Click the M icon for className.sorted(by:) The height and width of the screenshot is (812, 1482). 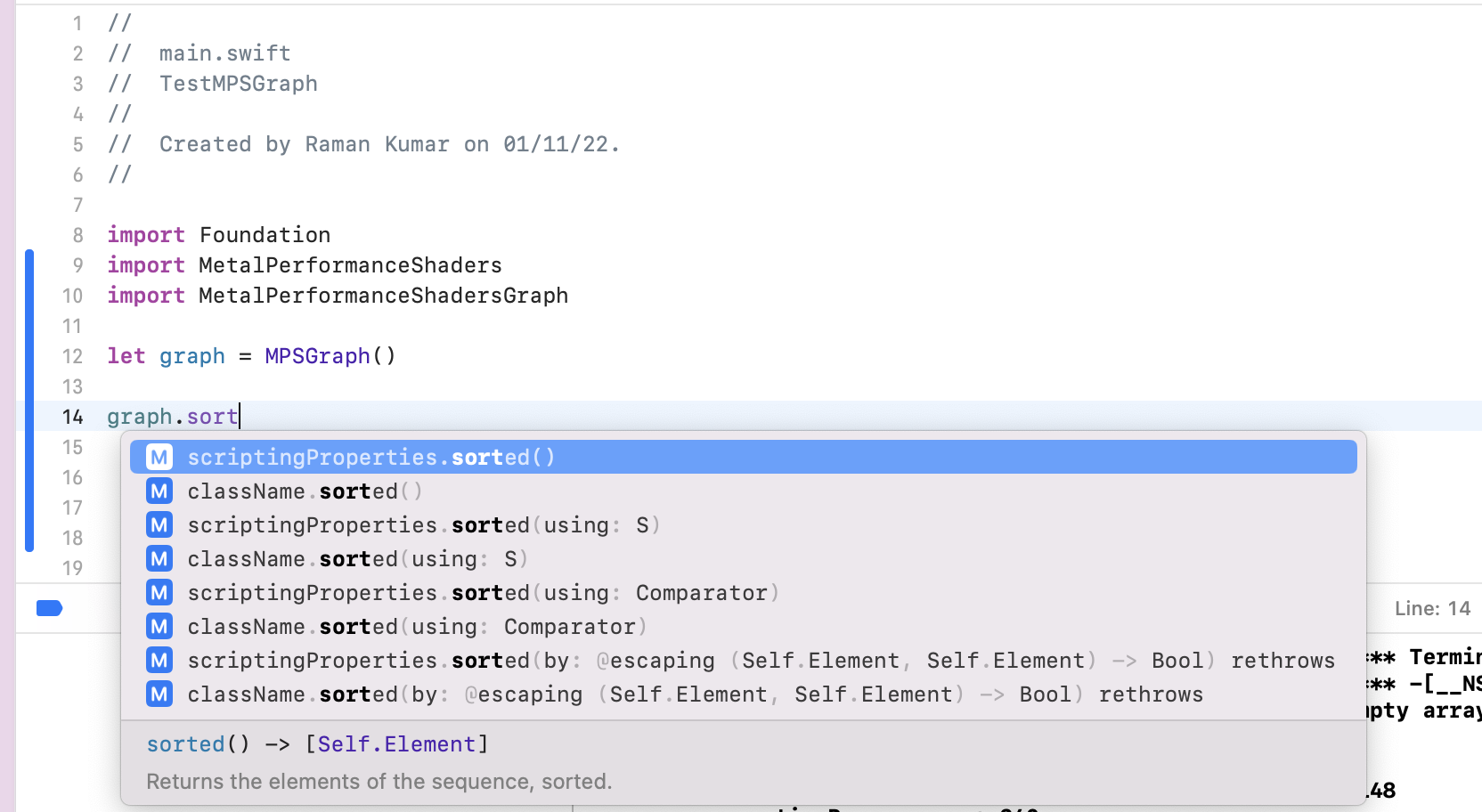[159, 694]
